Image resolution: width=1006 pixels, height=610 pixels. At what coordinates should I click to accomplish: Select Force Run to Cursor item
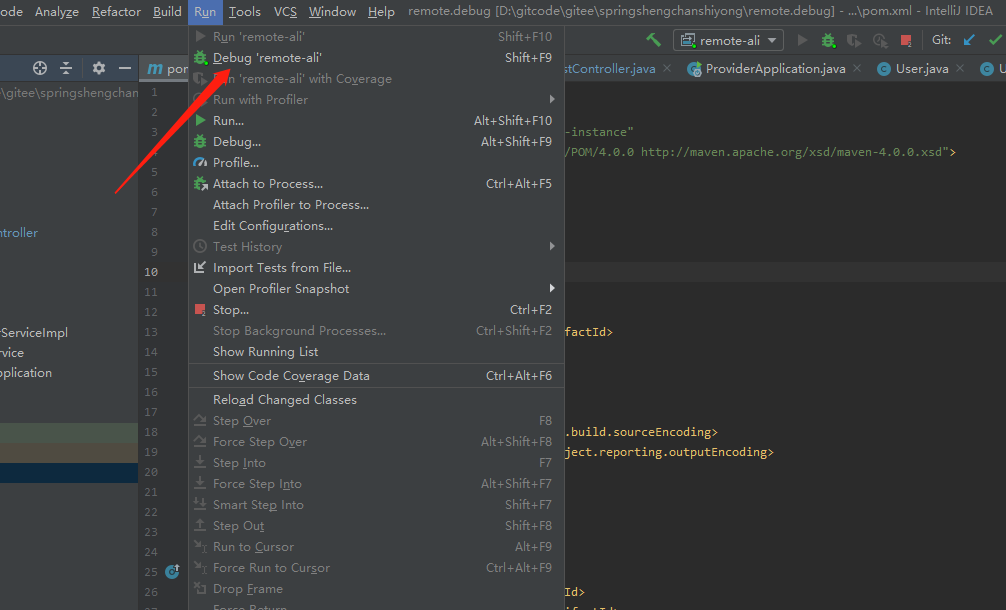click(377, 568)
